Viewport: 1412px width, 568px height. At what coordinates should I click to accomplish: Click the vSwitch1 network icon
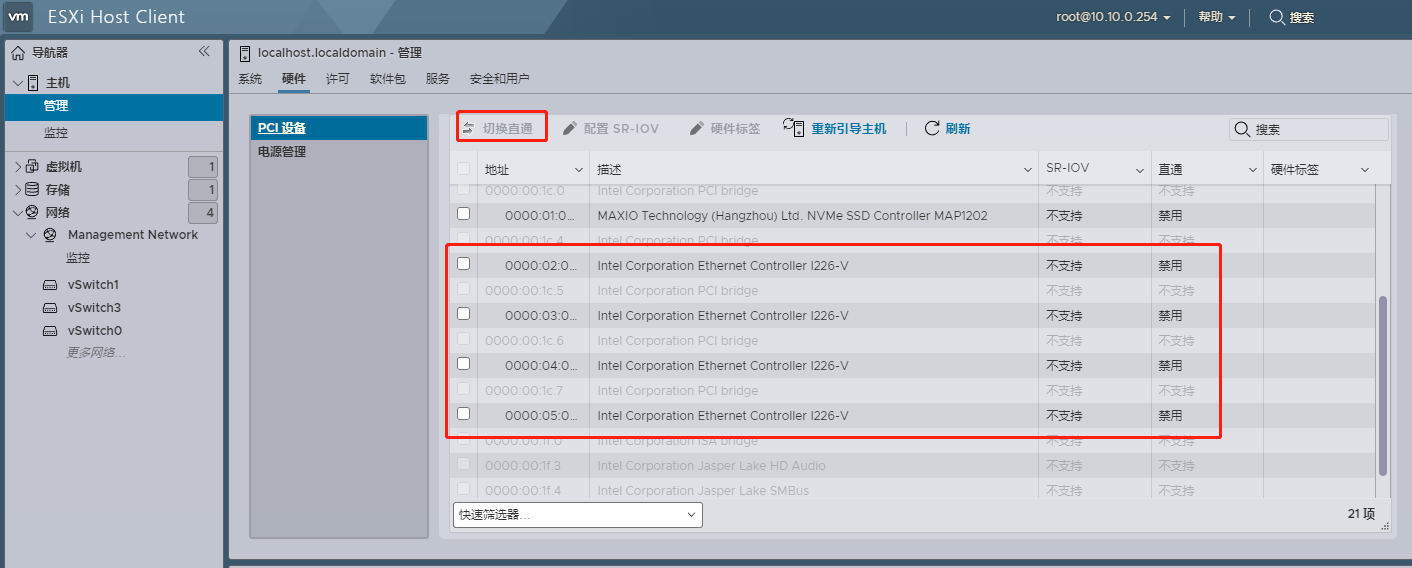click(50, 285)
